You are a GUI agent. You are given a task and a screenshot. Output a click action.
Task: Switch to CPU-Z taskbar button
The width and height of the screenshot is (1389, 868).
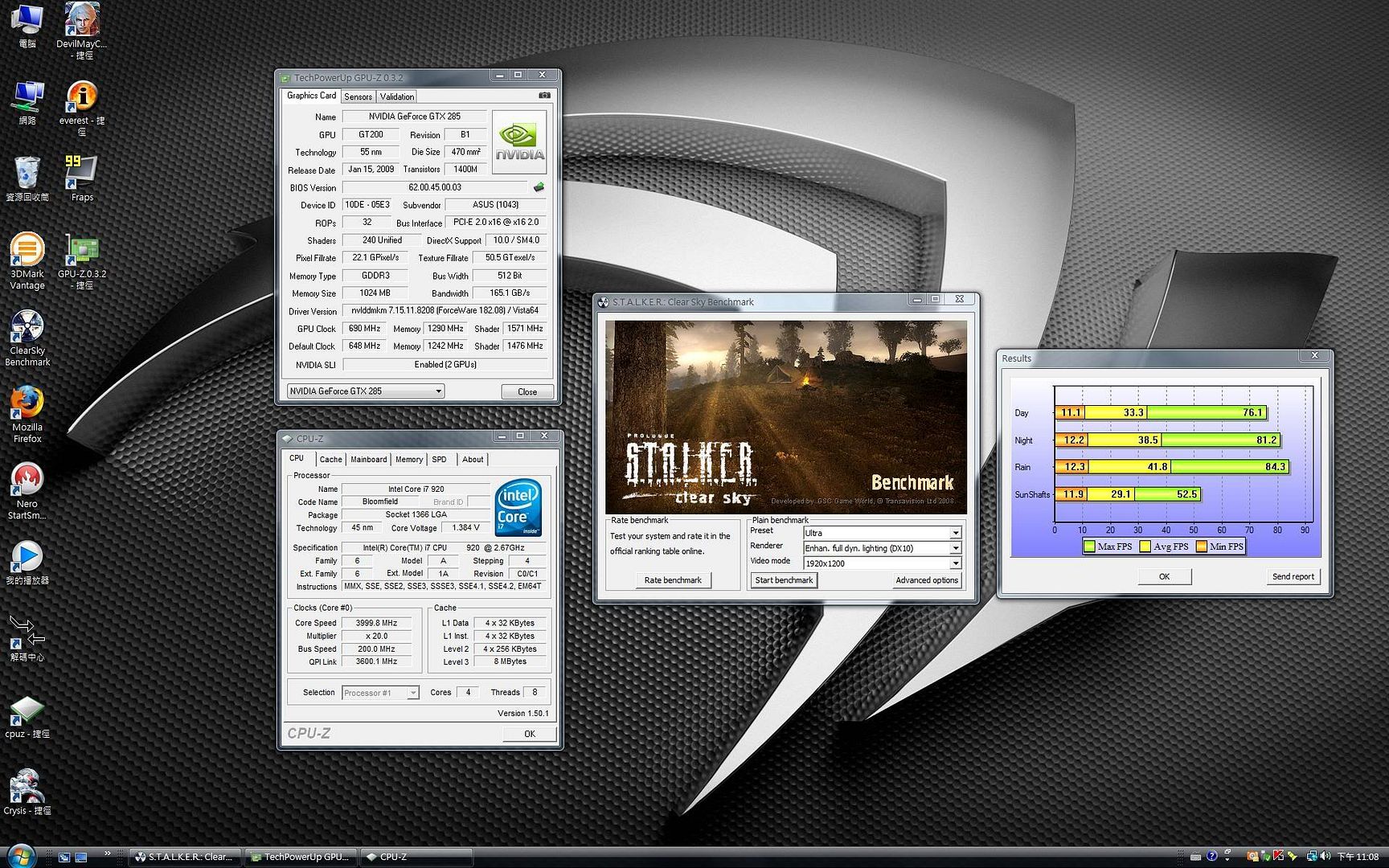click(x=416, y=857)
